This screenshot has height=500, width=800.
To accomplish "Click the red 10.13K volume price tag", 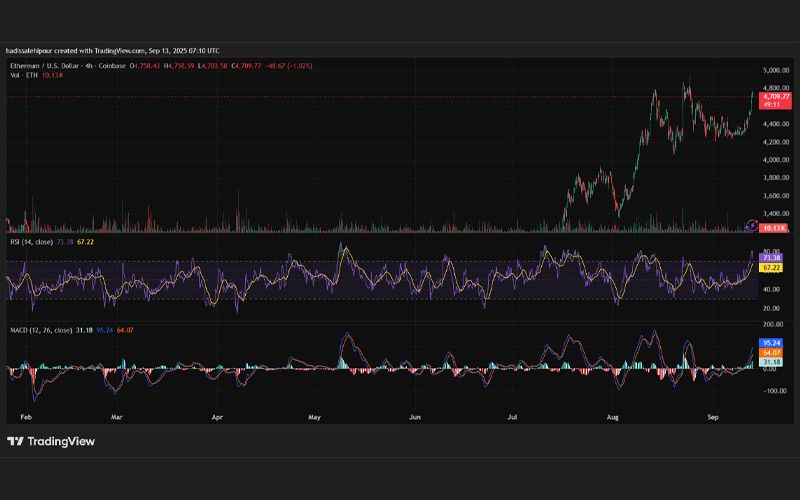I will click(773, 228).
